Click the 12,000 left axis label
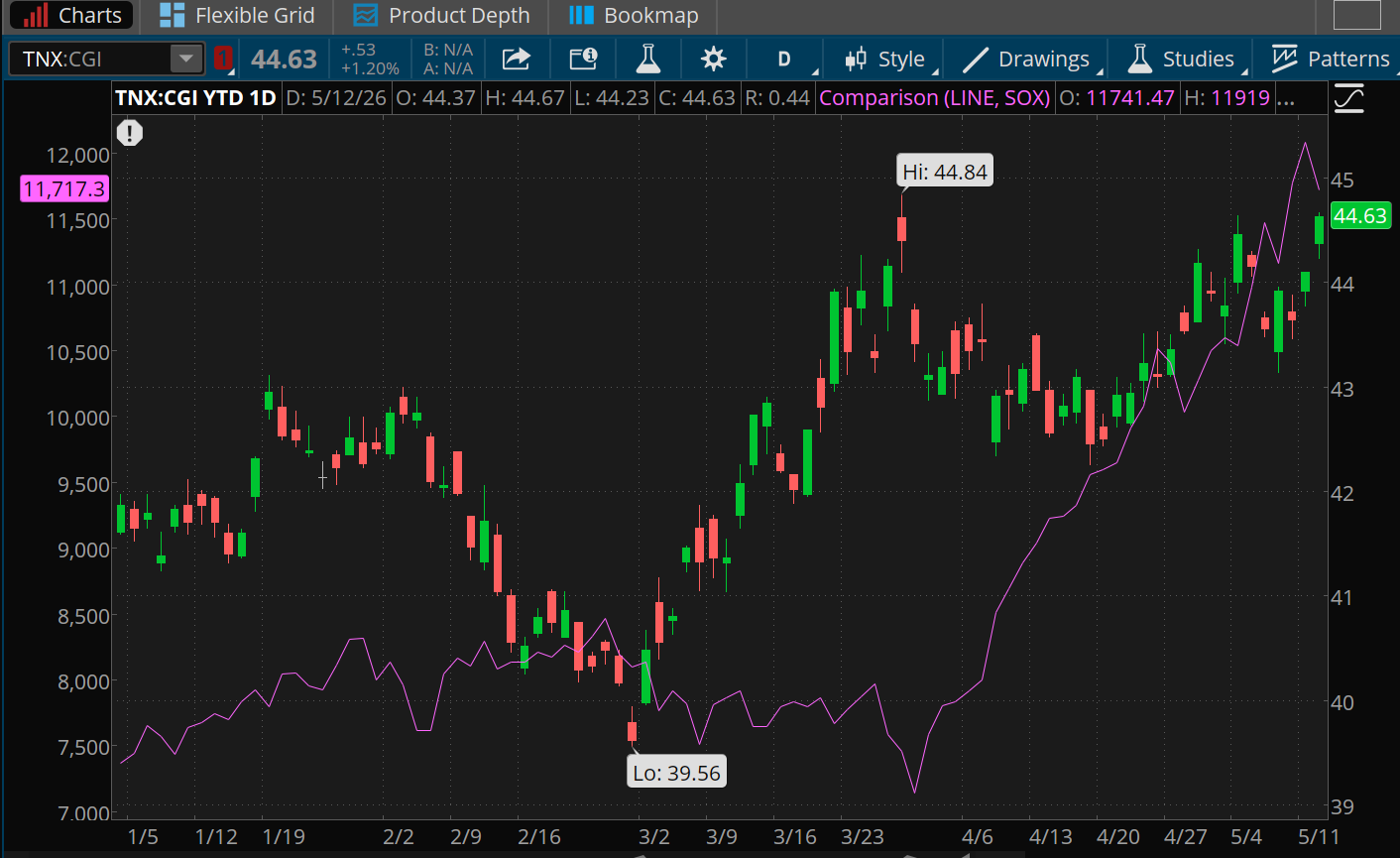 click(77, 155)
